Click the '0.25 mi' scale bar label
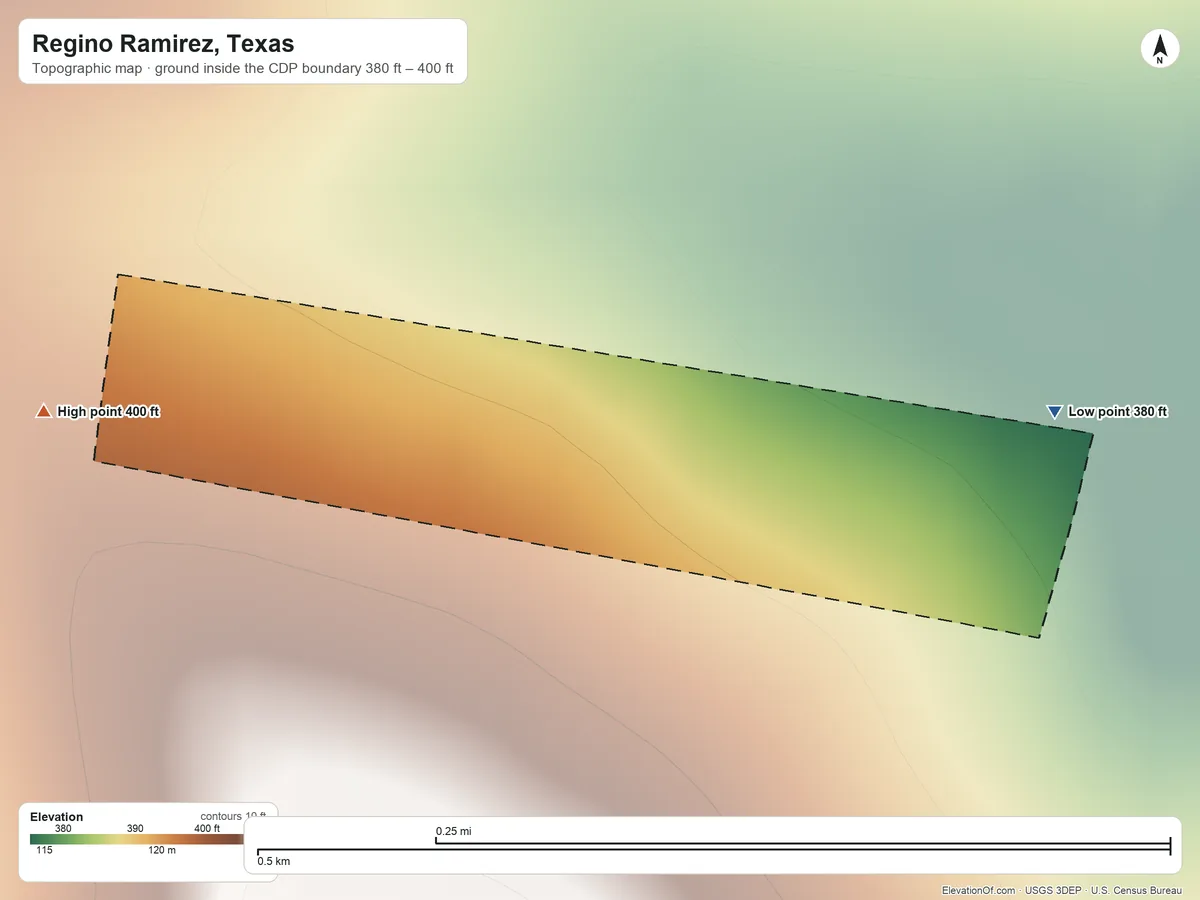 coord(453,831)
